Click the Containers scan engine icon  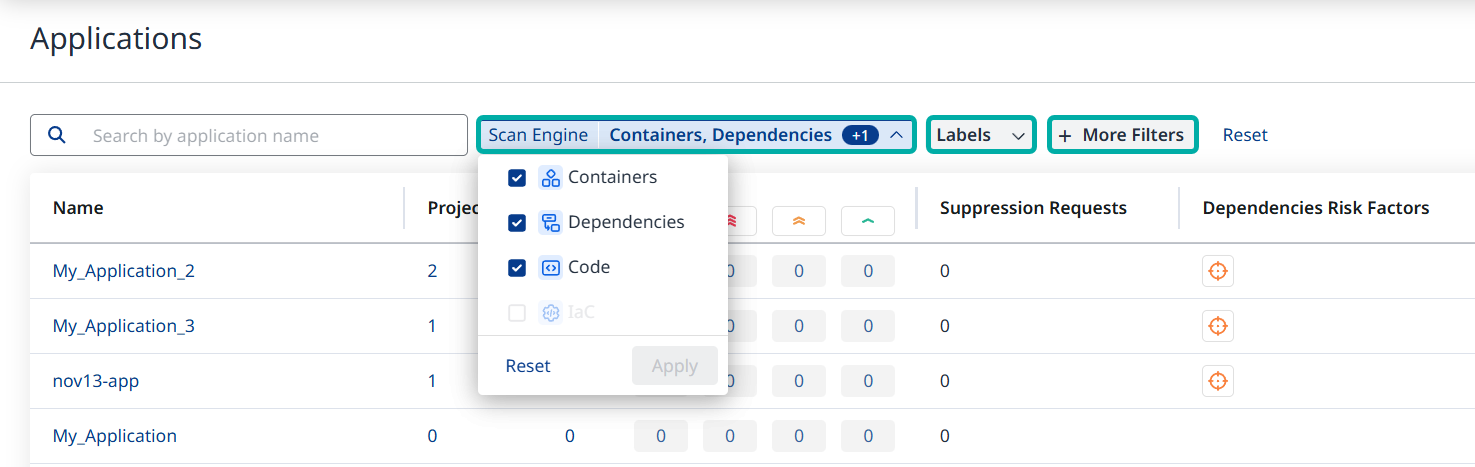click(x=550, y=178)
